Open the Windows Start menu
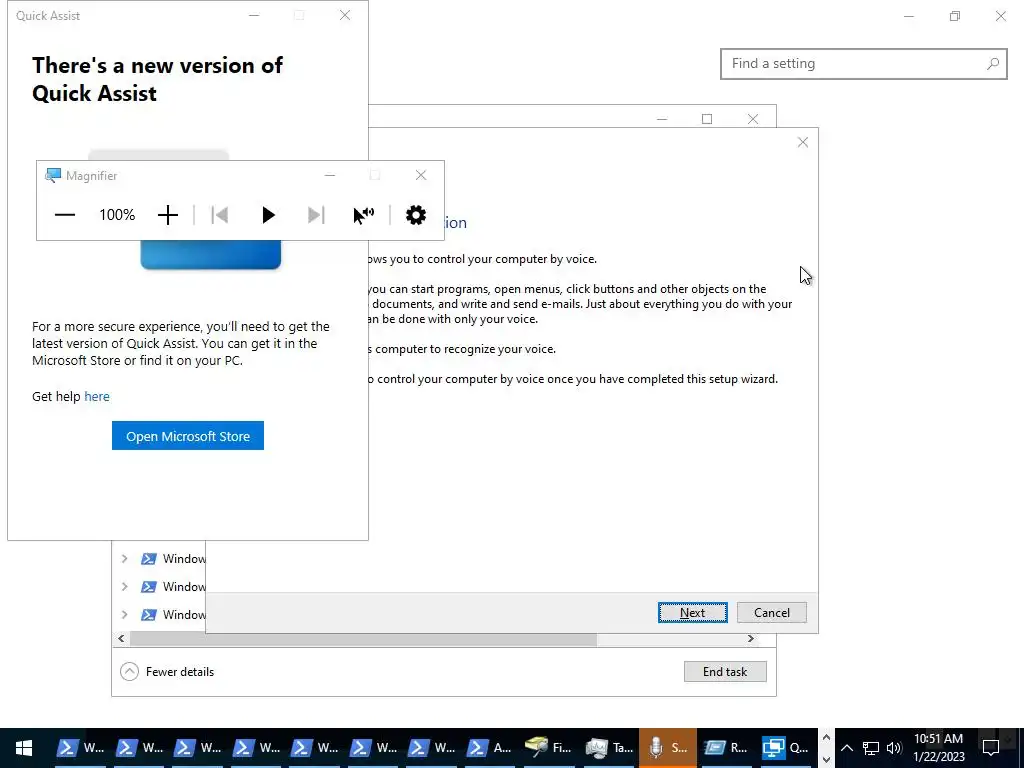The width and height of the screenshot is (1024, 768). pos(24,748)
